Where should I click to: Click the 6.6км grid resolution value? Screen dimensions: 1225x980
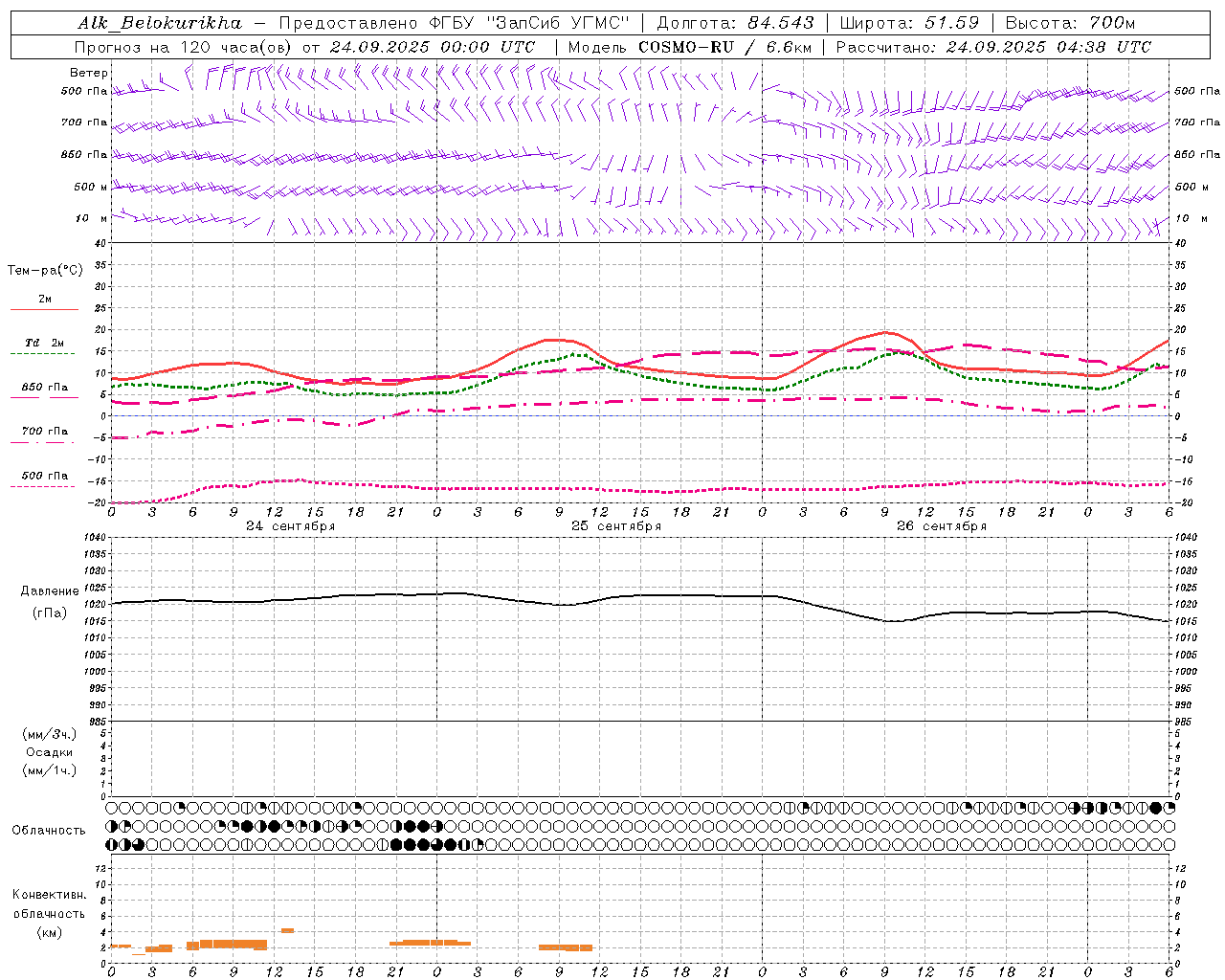coord(790,47)
